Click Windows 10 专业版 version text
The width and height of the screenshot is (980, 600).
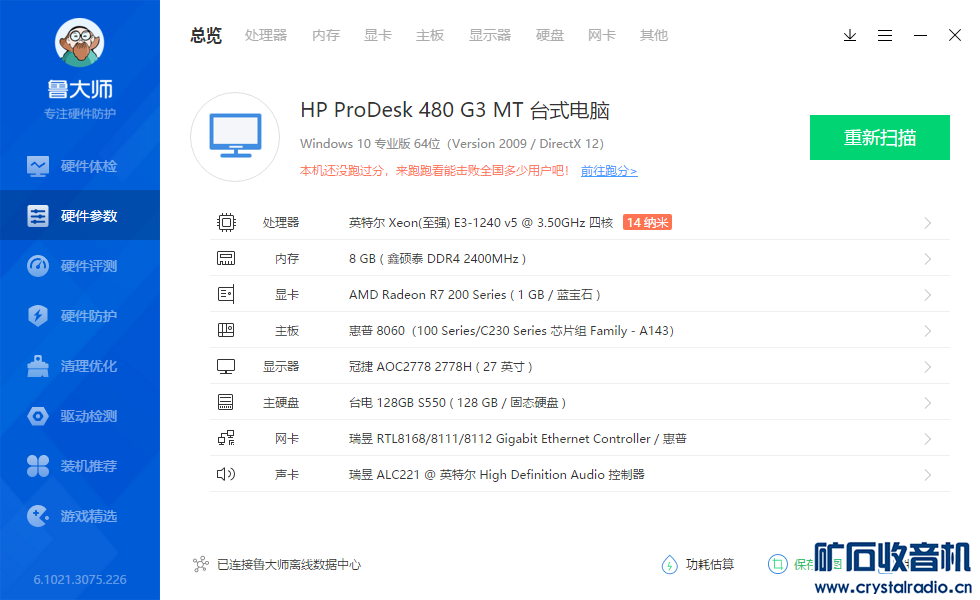click(x=452, y=144)
